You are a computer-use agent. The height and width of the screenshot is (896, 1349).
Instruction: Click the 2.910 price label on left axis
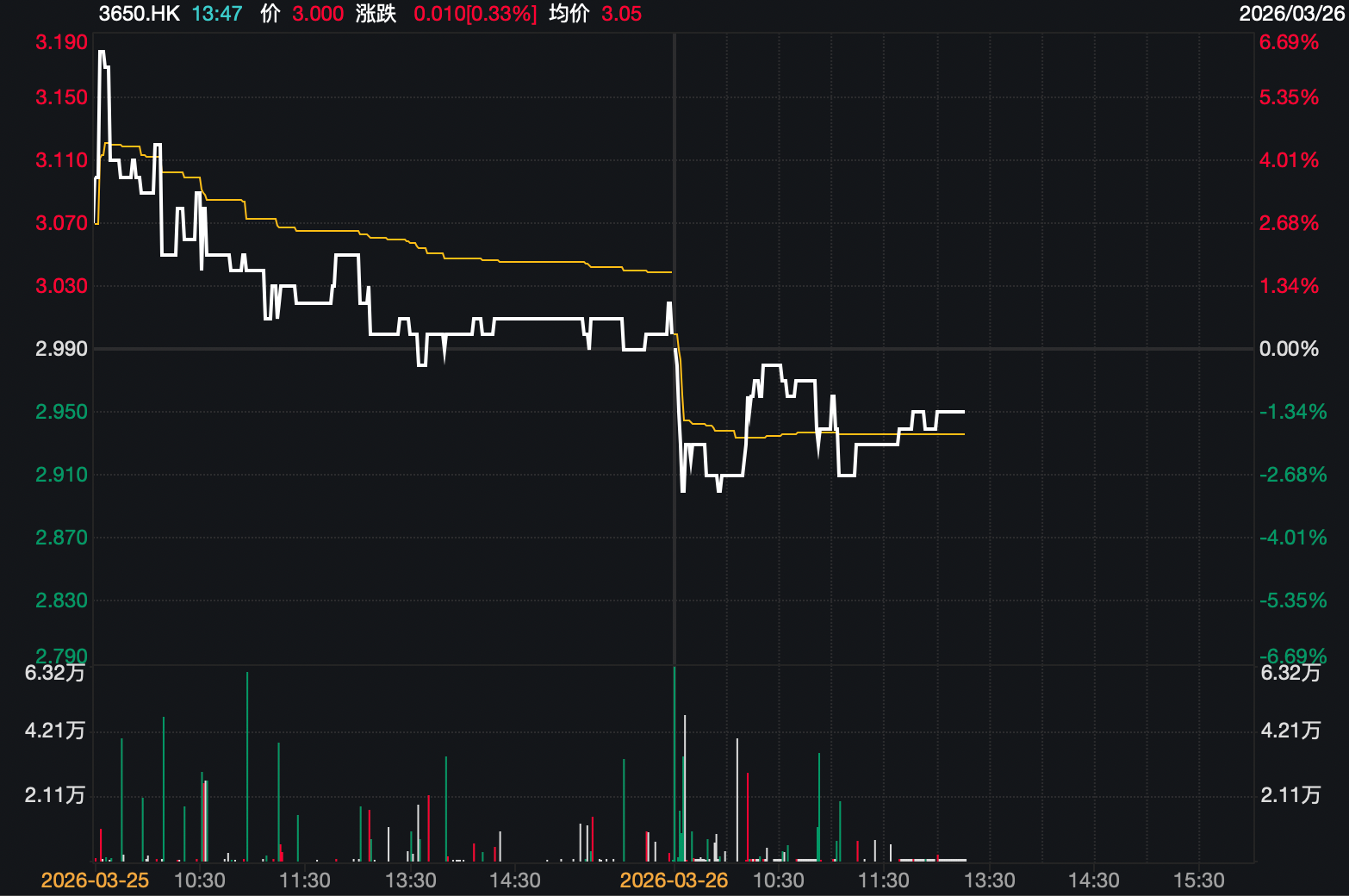tap(61, 475)
